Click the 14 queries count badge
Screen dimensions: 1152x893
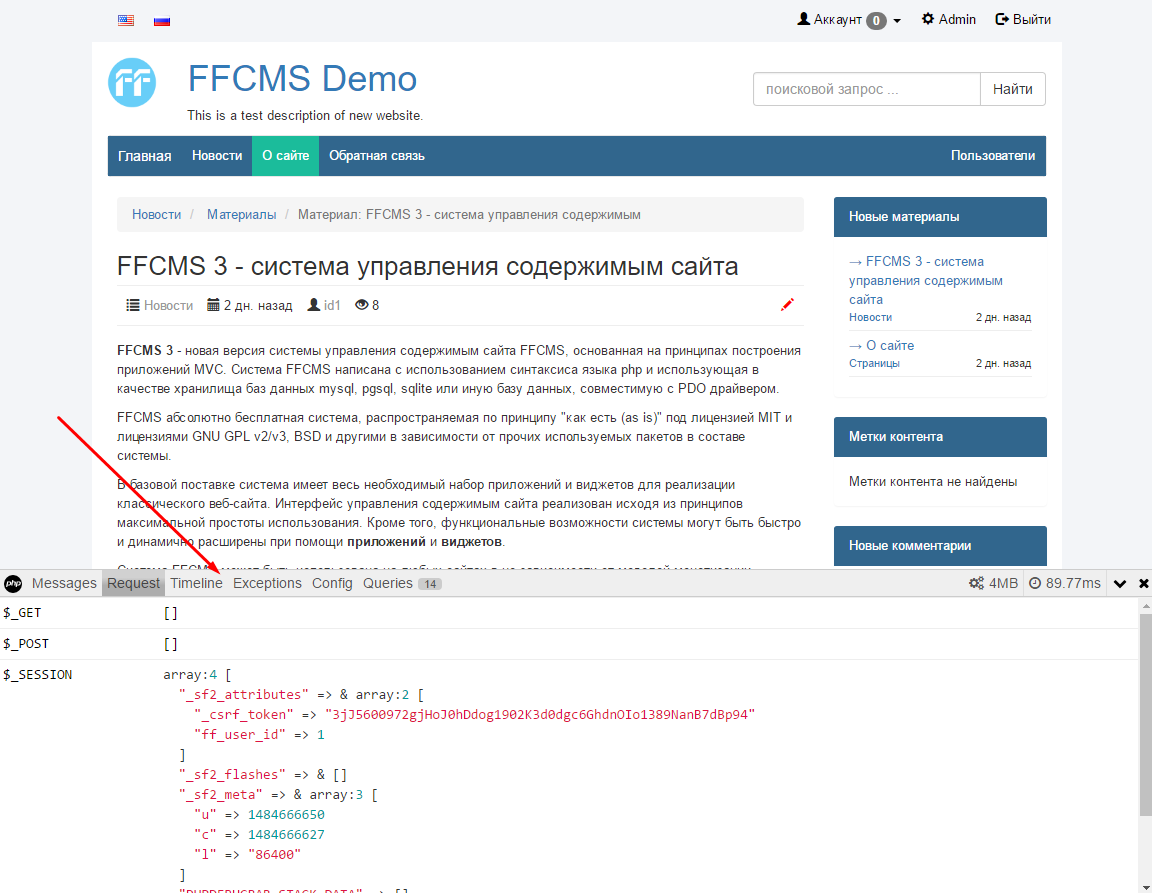(430, 584)
